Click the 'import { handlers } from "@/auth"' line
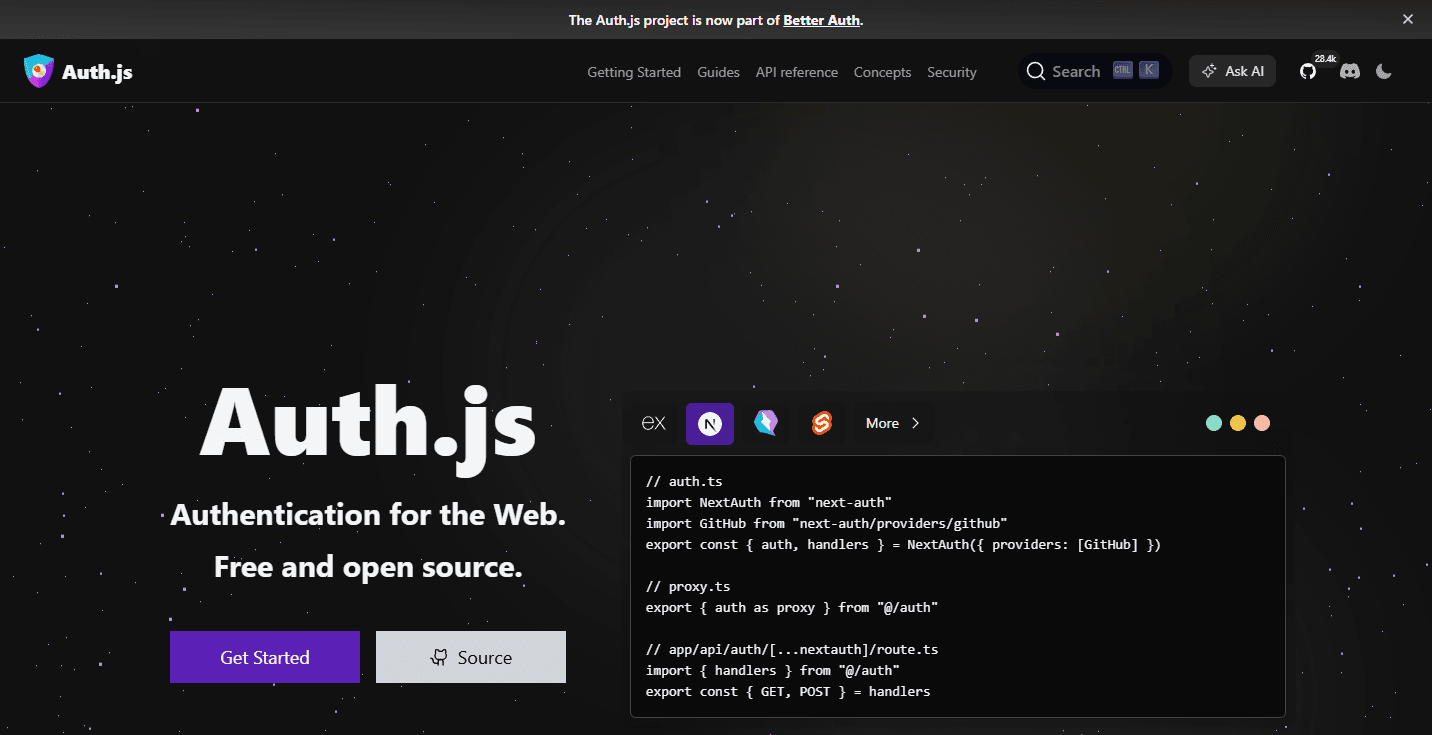Screen dimensions: 1432x735 coord(773,671)
